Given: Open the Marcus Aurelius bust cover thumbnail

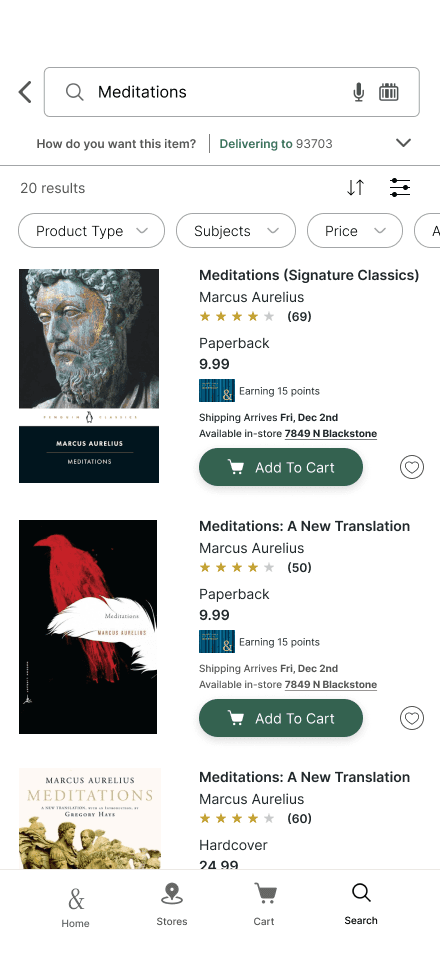Looking at the screenshot, I should (x=89, y=376).
